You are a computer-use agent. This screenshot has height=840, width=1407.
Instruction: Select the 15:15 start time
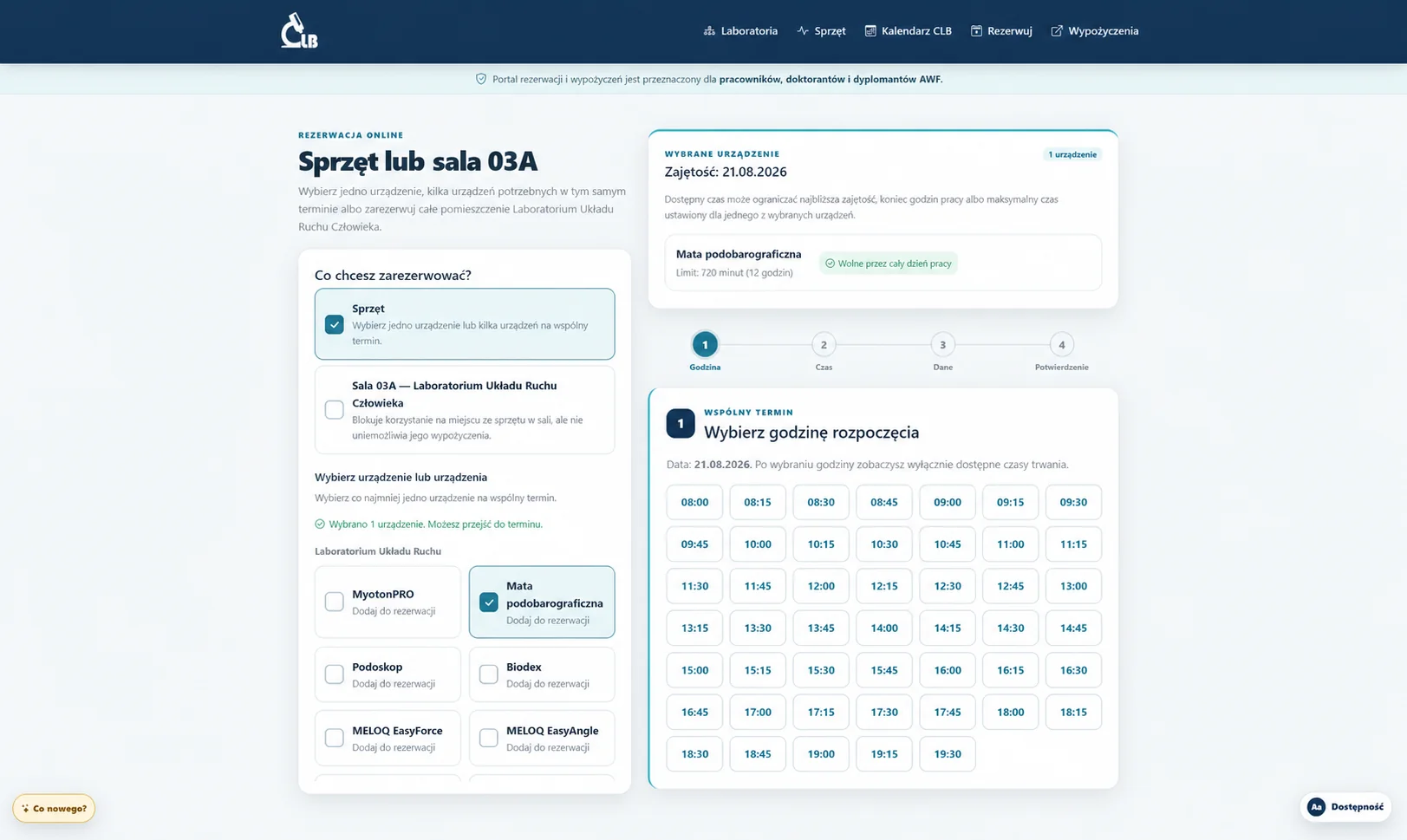(x=758, y=670)
